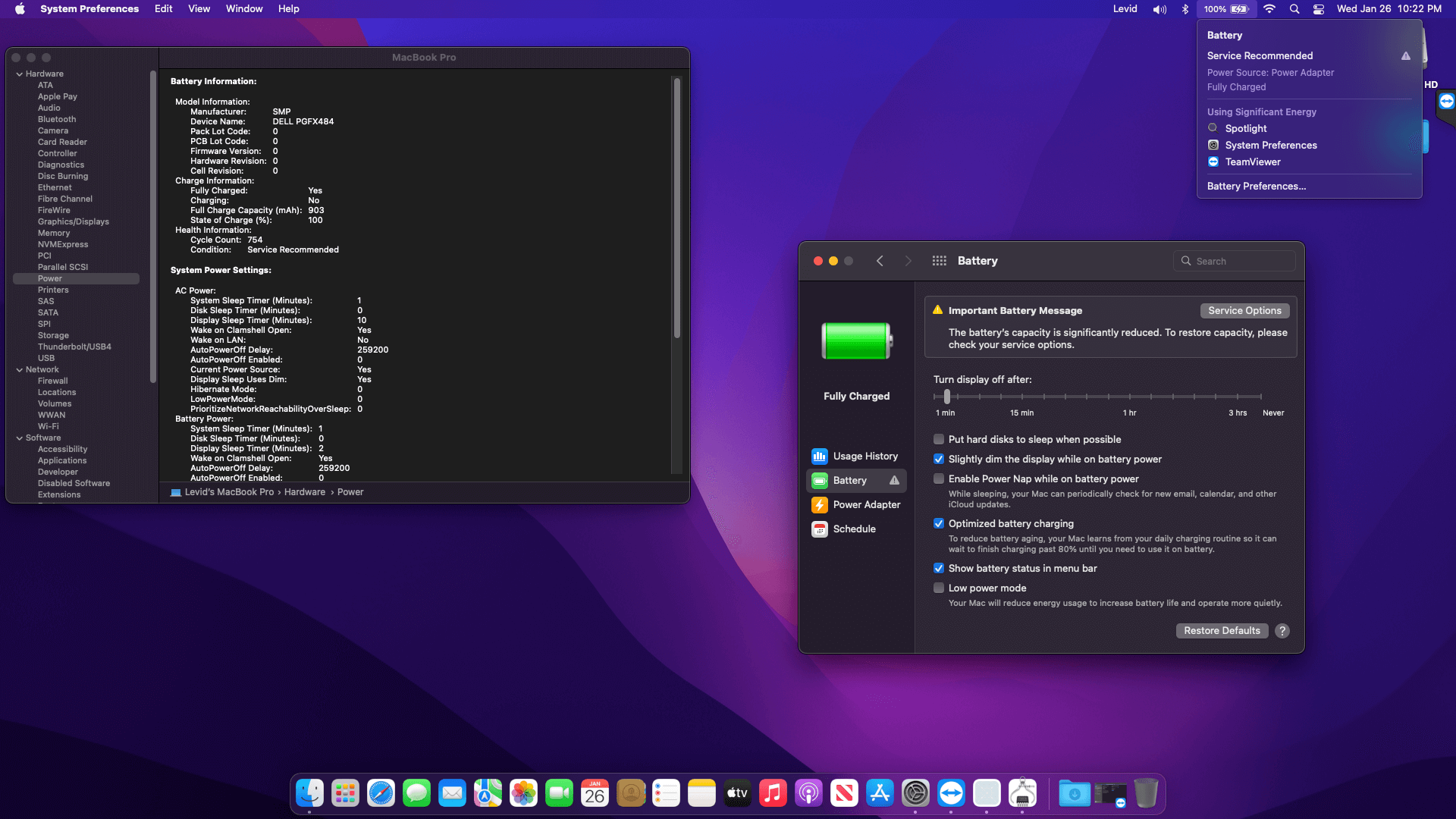
Task: Open App Store from the Dock
Action: click(x=880, y=794)
